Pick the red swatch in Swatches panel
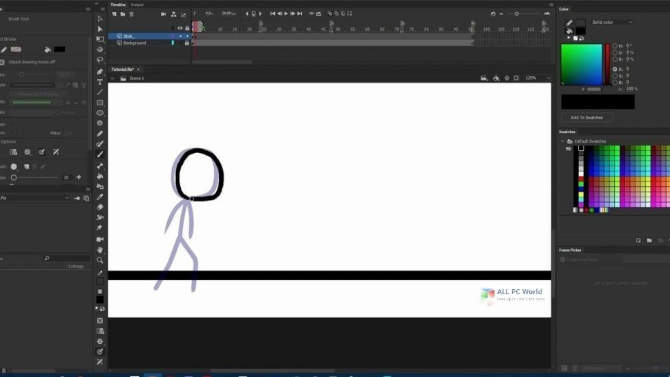The width and height of the screenshot is (670, 377). coord(581,179)
